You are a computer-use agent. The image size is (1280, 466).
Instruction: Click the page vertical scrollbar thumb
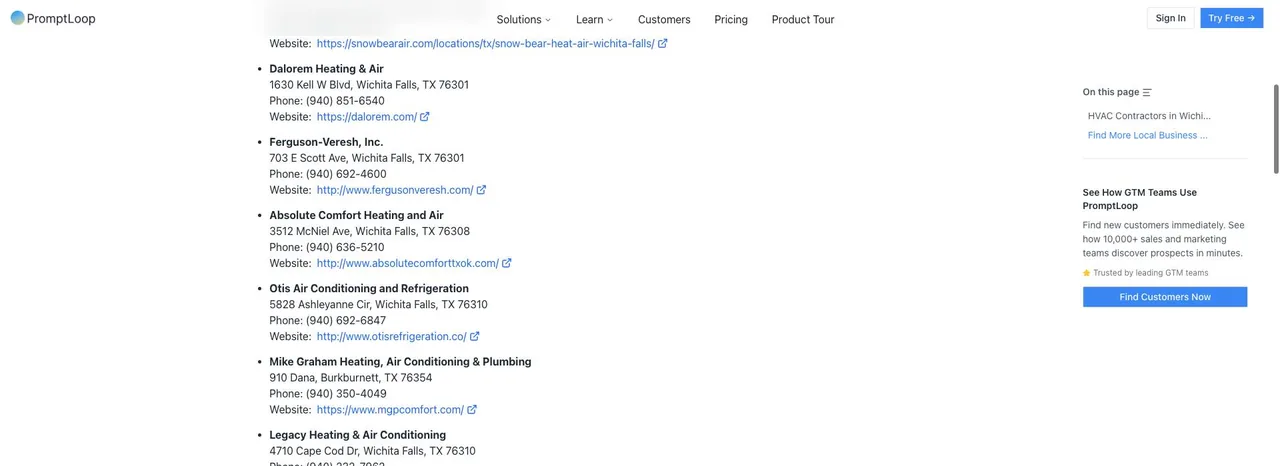tap(1276, 130)
